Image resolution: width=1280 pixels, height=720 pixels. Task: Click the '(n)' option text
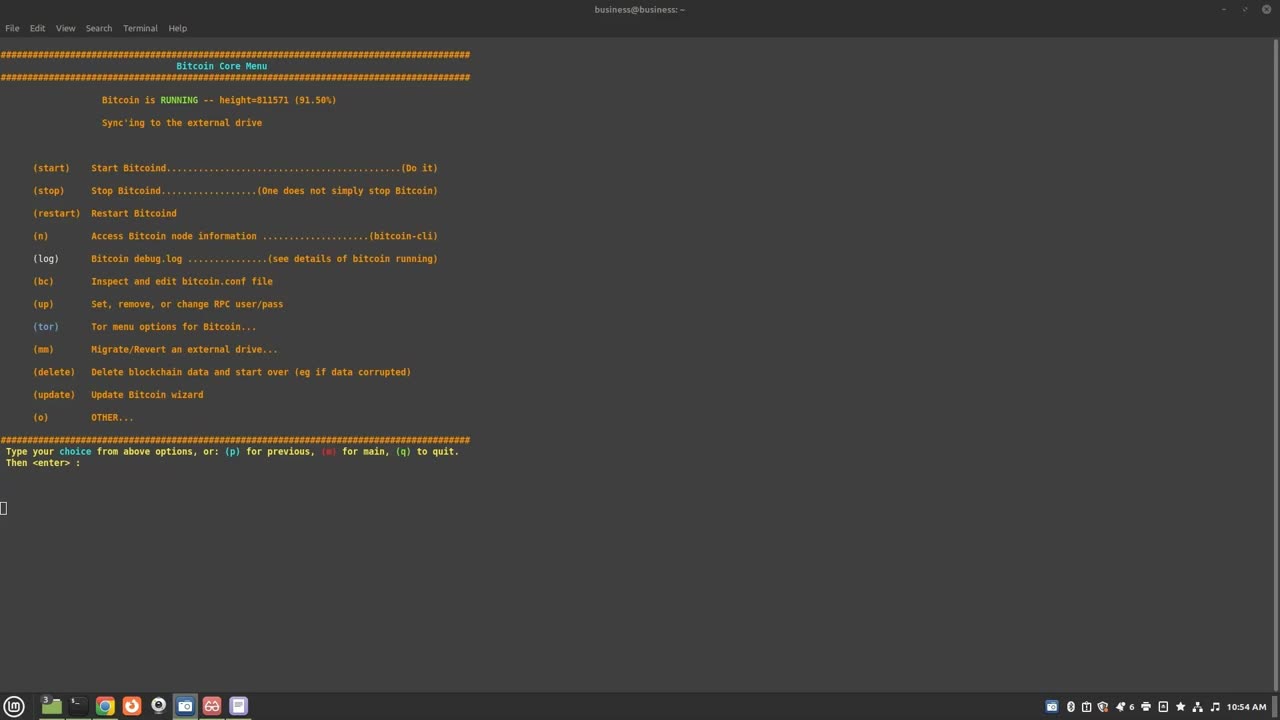(x=40, y=236)
